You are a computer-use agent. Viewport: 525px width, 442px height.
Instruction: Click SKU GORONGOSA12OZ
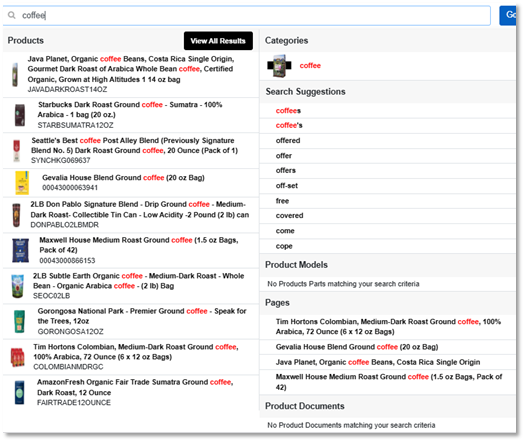click(70, 331)
